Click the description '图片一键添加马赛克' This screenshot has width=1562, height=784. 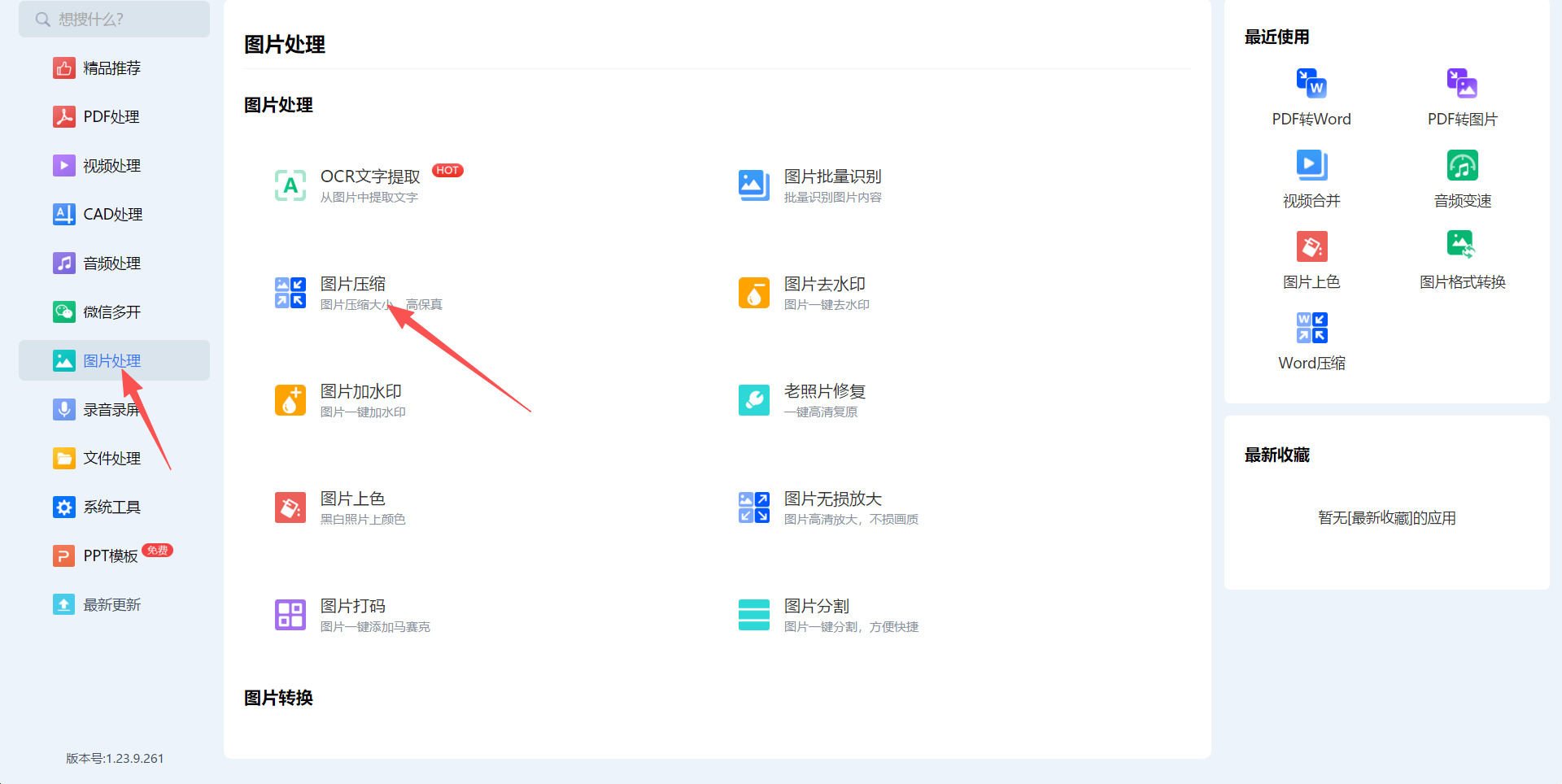click(375, 627)
